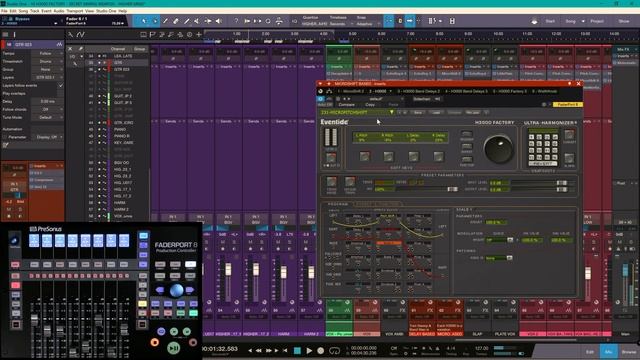The image size is (640, 360).
Task: Click the Copy button in plugin header
Action: pyautogui.click(x=370, y=105)
